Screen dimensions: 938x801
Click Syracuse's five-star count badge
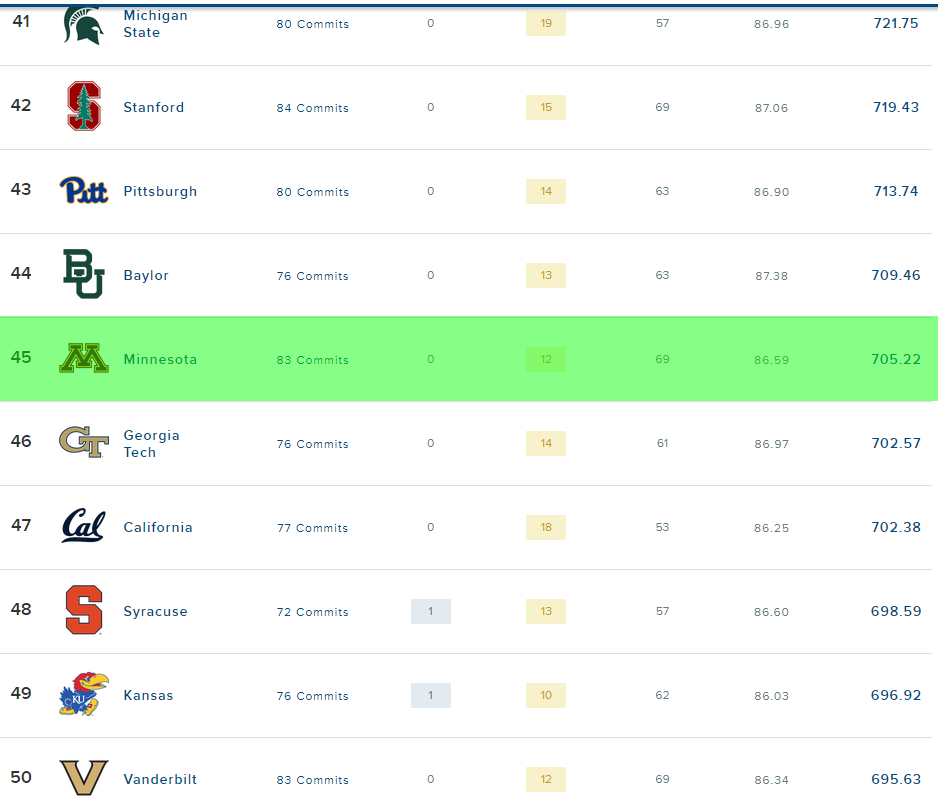431,612
